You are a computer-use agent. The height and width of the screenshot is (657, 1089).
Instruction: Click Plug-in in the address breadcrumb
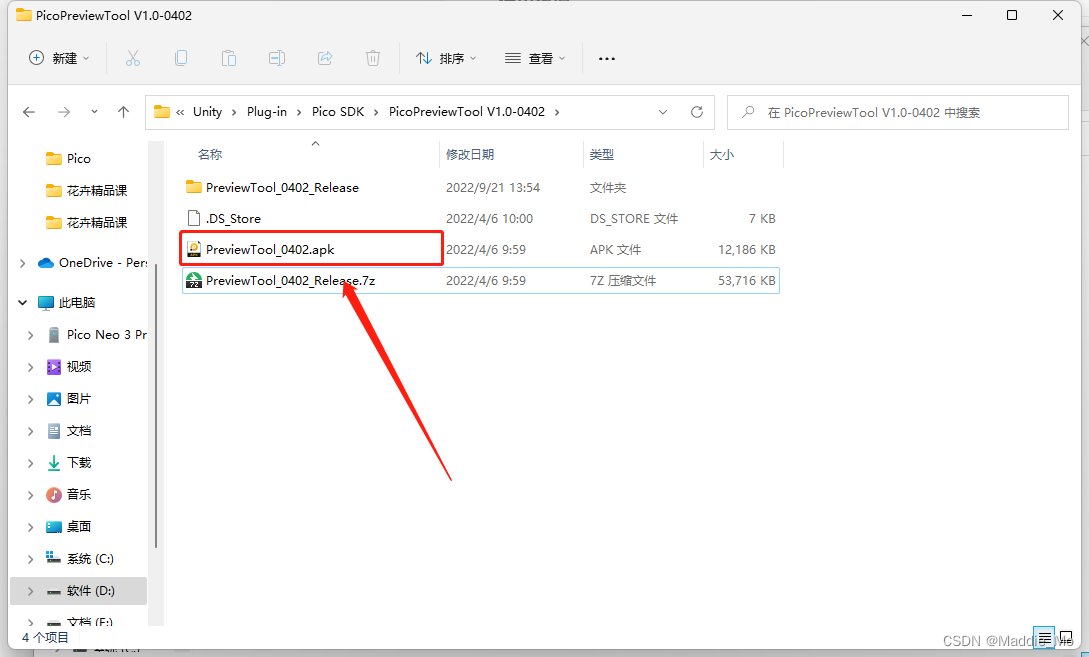(x=267, y=112)
